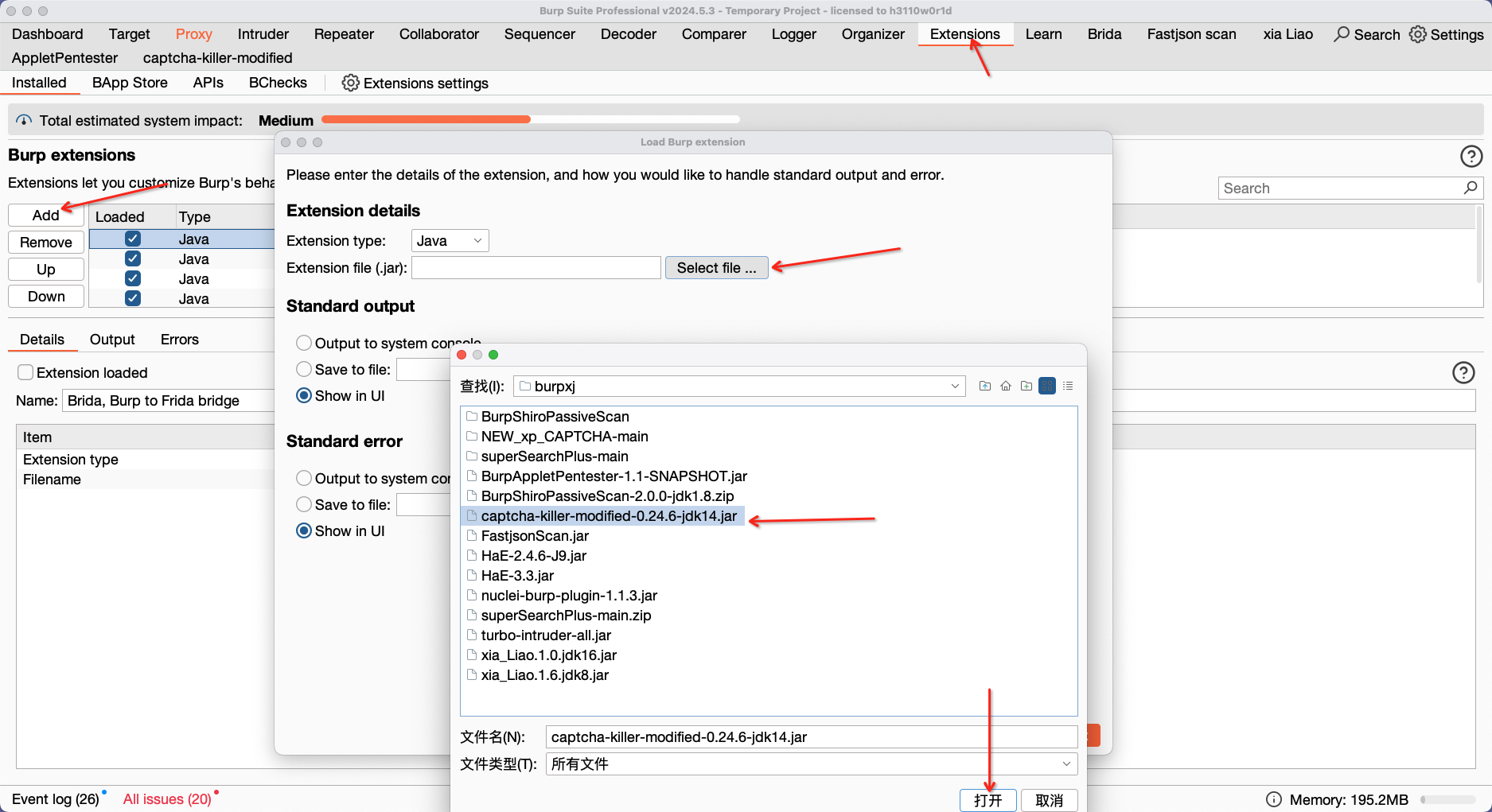Open the BApp Store subtab
Screen dimensions: 1492x812
pos(130,83)
